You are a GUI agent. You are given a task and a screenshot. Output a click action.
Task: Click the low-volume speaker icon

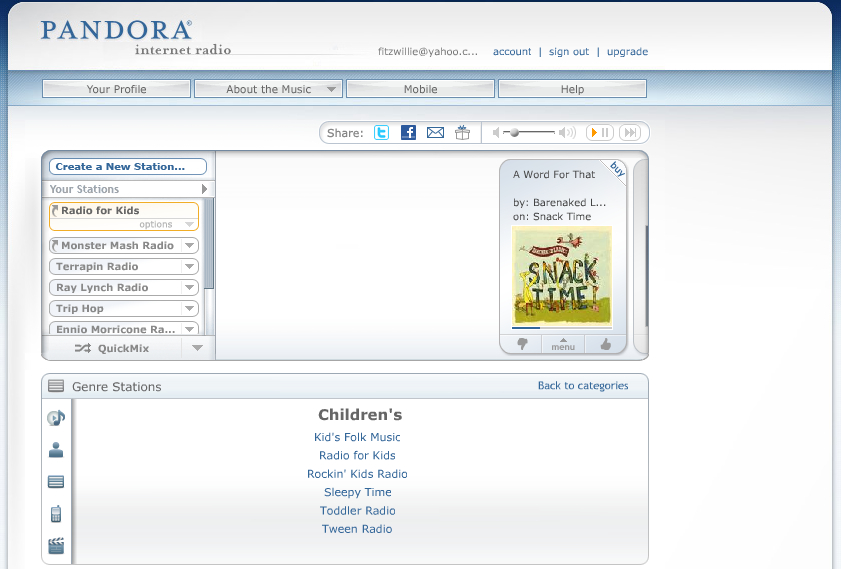(496, 132)
